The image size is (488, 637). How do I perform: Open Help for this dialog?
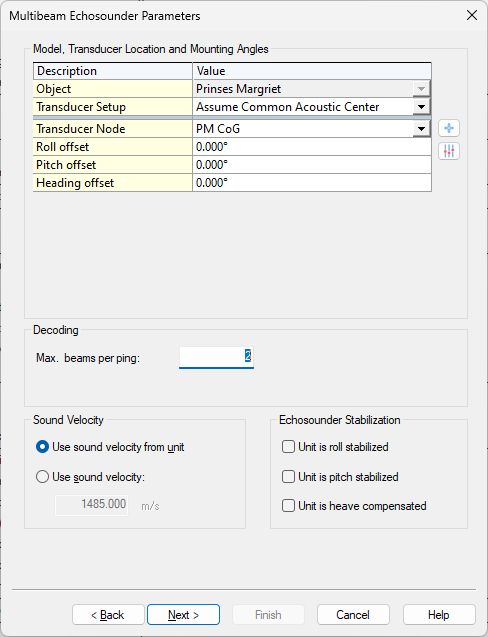[439, 615]
